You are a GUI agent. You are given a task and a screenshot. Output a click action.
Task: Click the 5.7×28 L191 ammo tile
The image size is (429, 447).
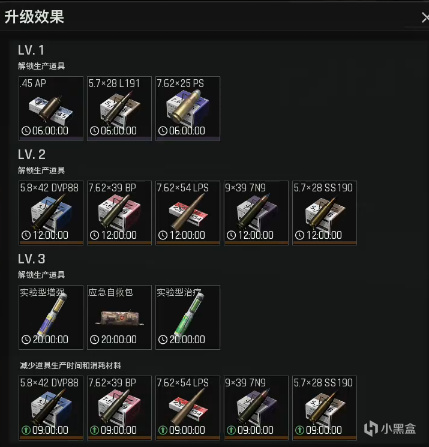pyautogui.click(x=119, y=108)
